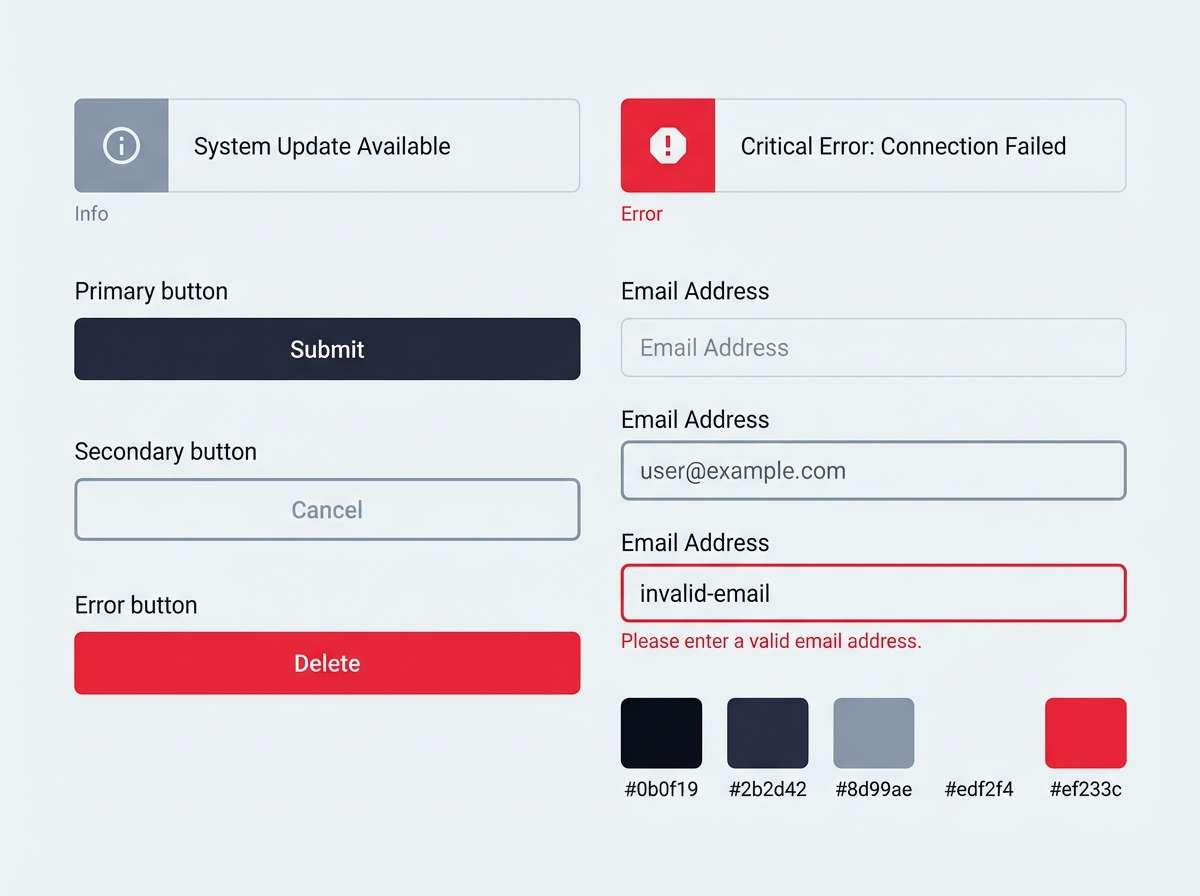Select the #8d99ae gray color swatch
The width and height of the screenshot is (1200, 896).
[x=873, y=731]
